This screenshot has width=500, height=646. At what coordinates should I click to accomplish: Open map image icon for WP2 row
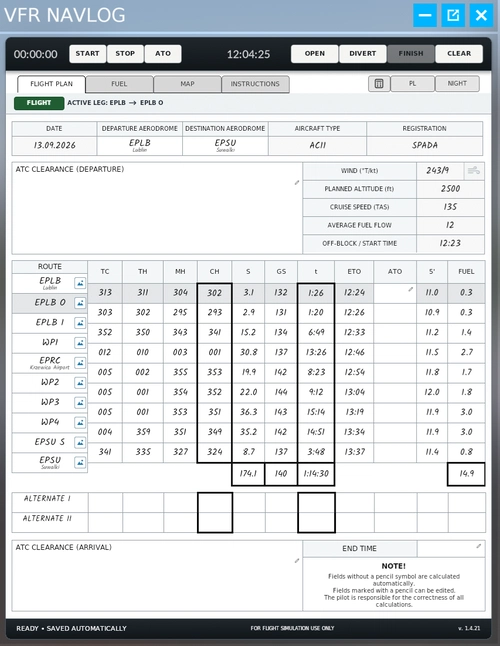coord(80,382)
